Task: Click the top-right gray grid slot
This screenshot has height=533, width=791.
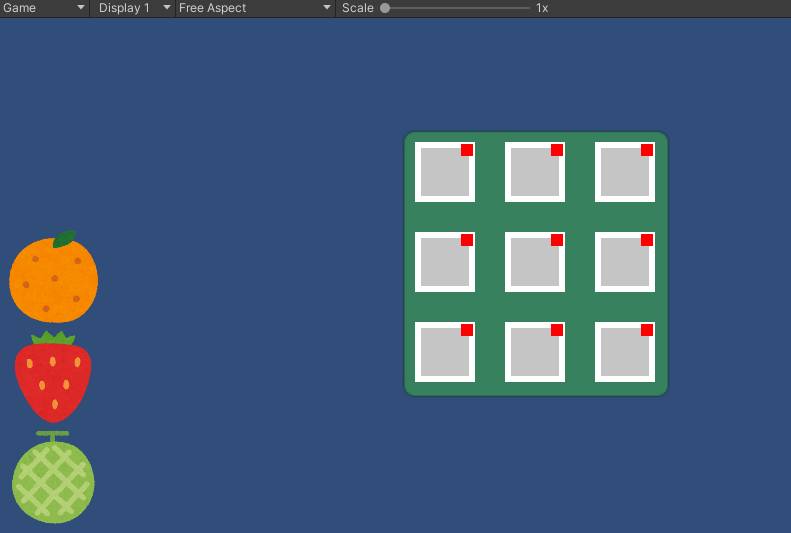Action: (x=623, y=174)
